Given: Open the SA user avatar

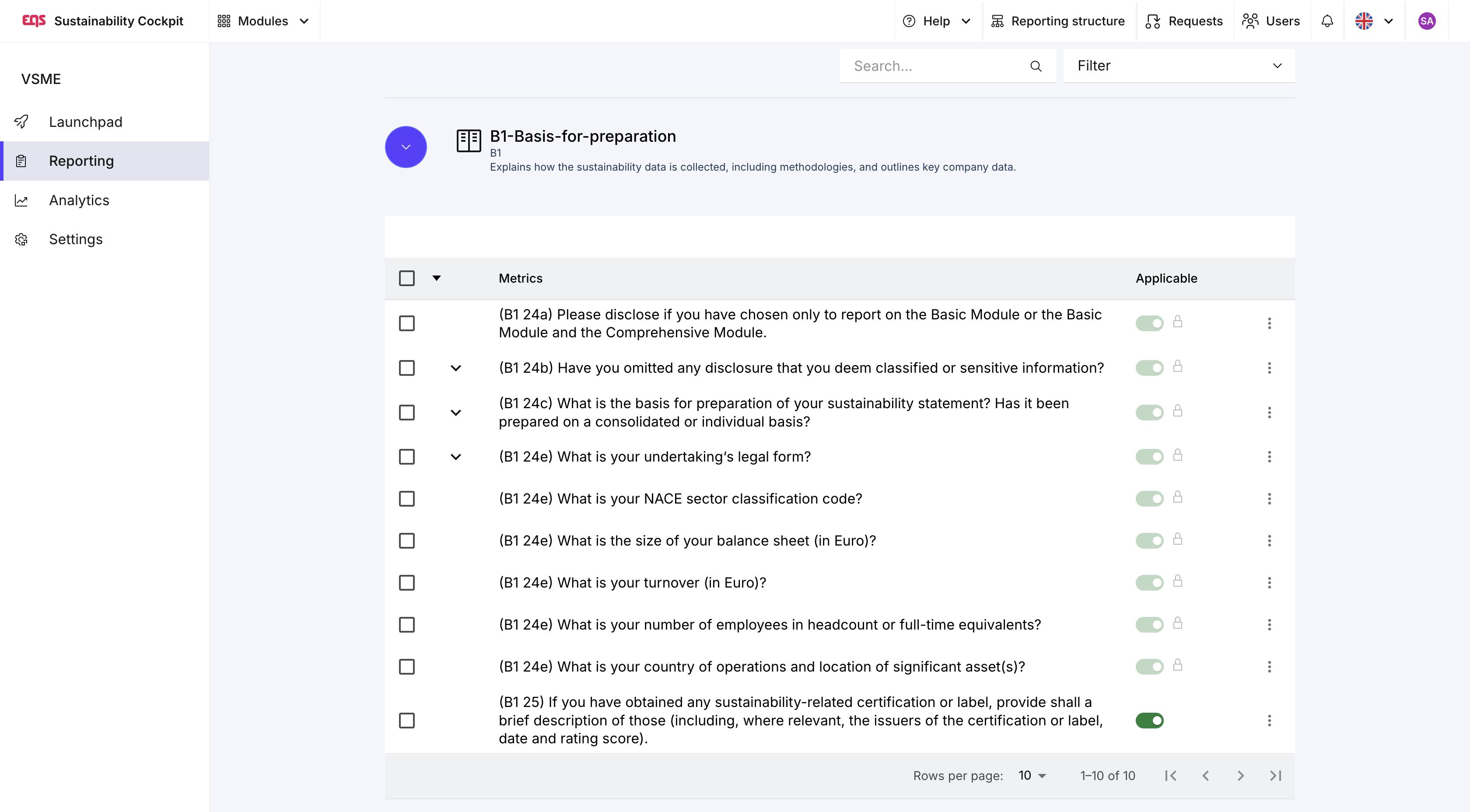Looking at the screenshot, I should (1426, 21).
